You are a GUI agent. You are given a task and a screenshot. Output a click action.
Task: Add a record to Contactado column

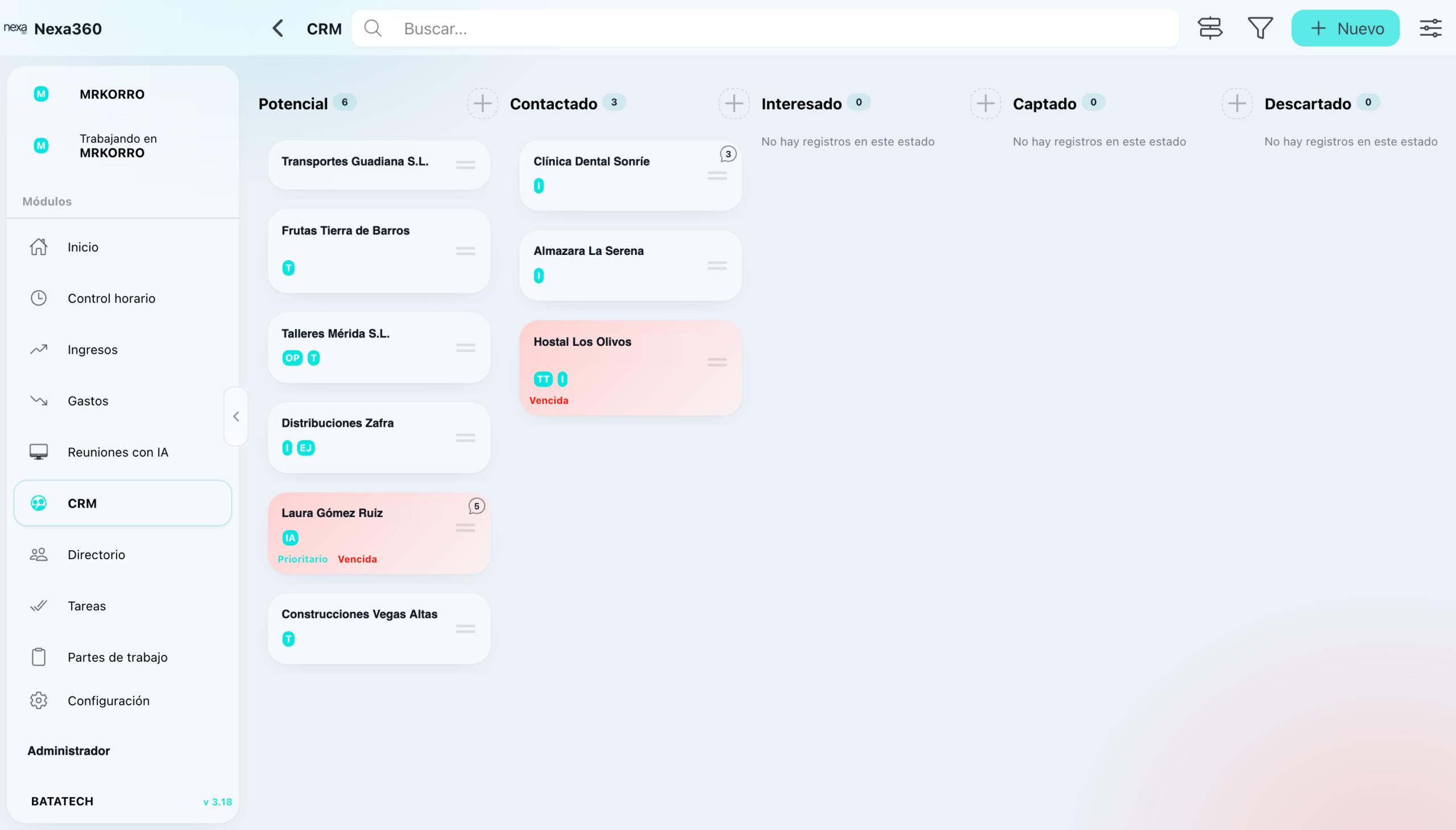734,103
